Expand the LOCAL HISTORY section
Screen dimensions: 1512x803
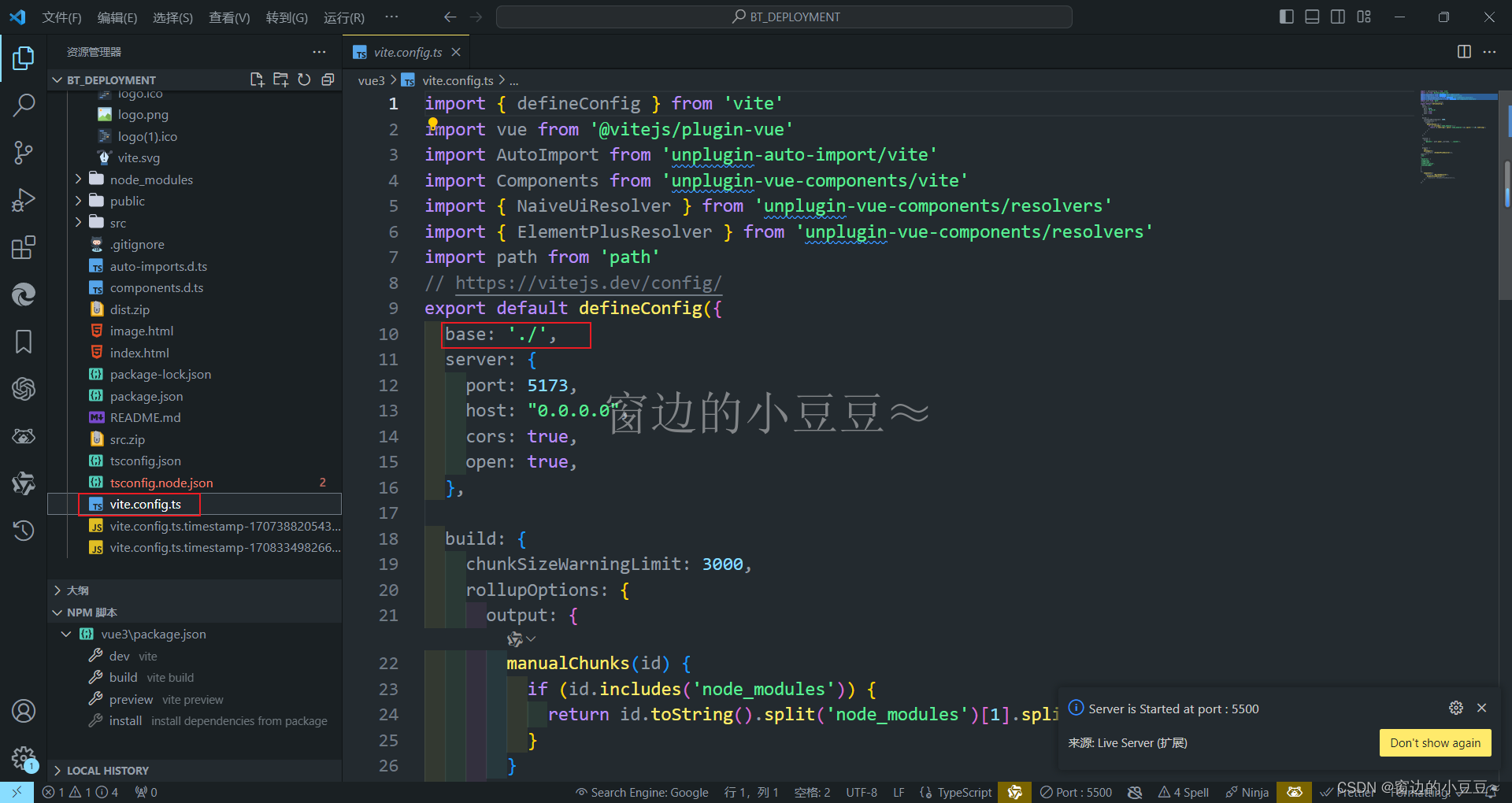tap(57, 770)
